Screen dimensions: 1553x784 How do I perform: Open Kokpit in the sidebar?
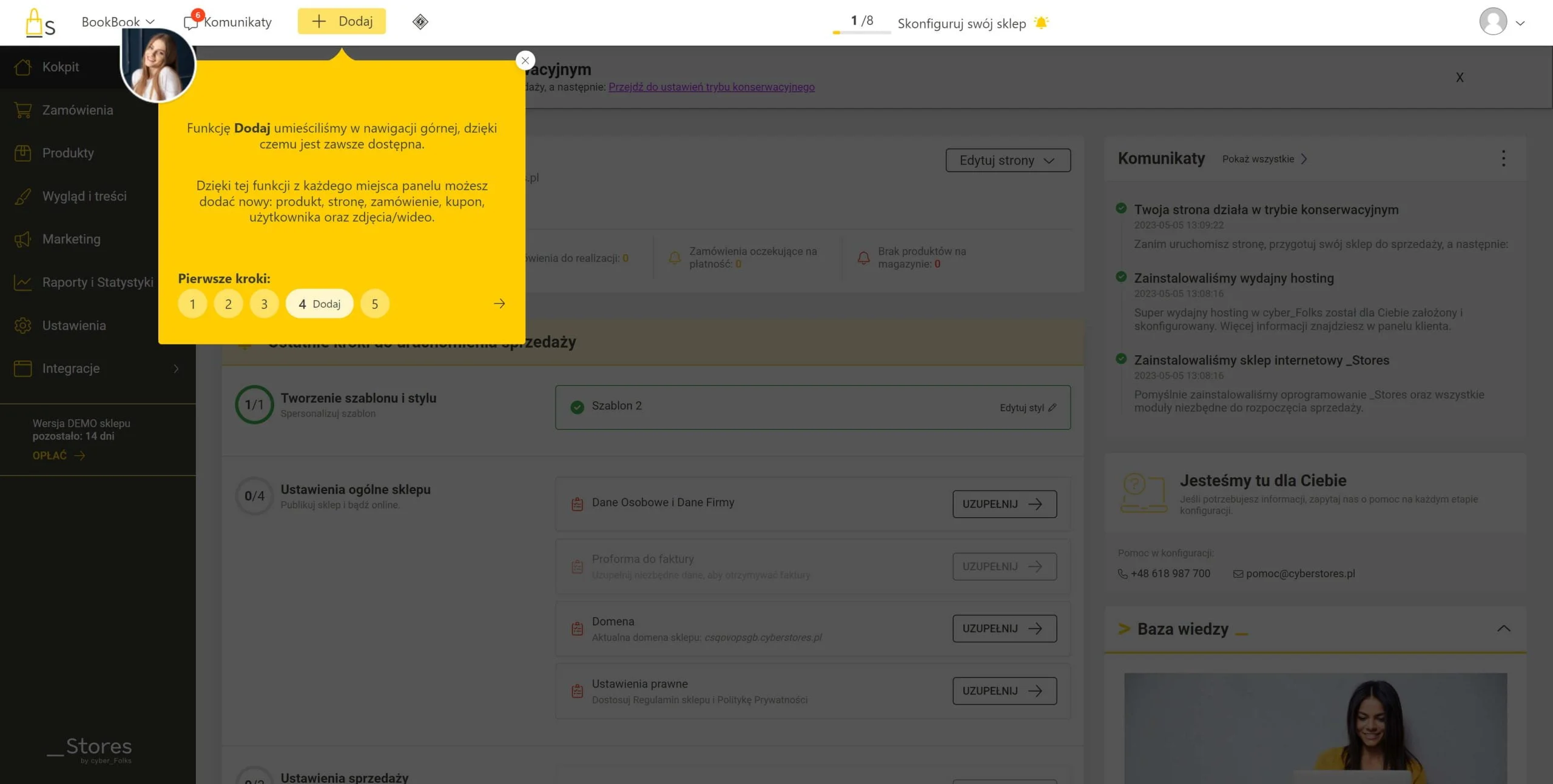pos(61,67)
